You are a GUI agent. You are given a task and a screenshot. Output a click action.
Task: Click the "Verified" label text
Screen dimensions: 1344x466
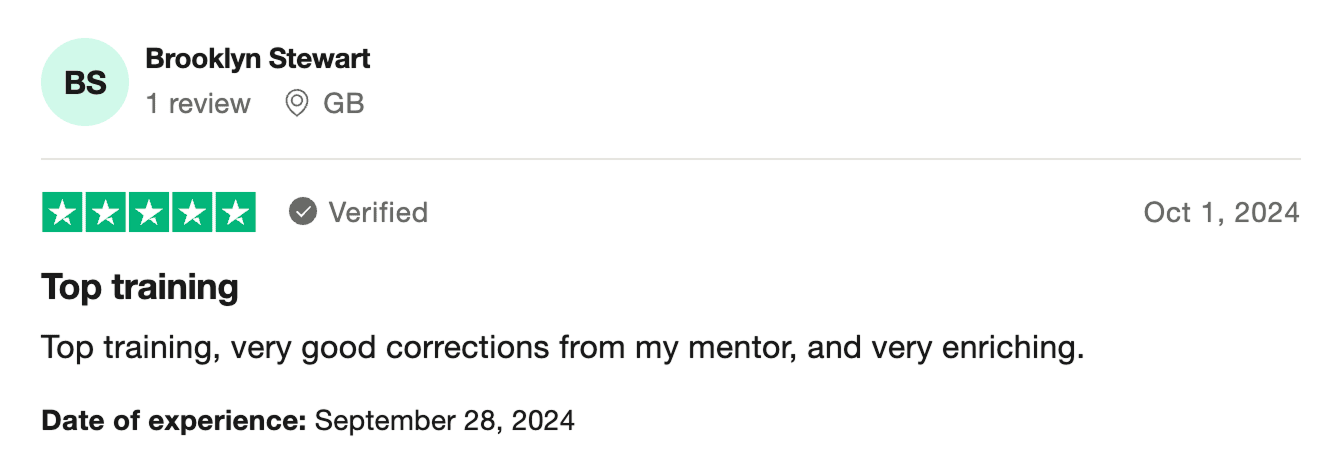click(378, 212)
